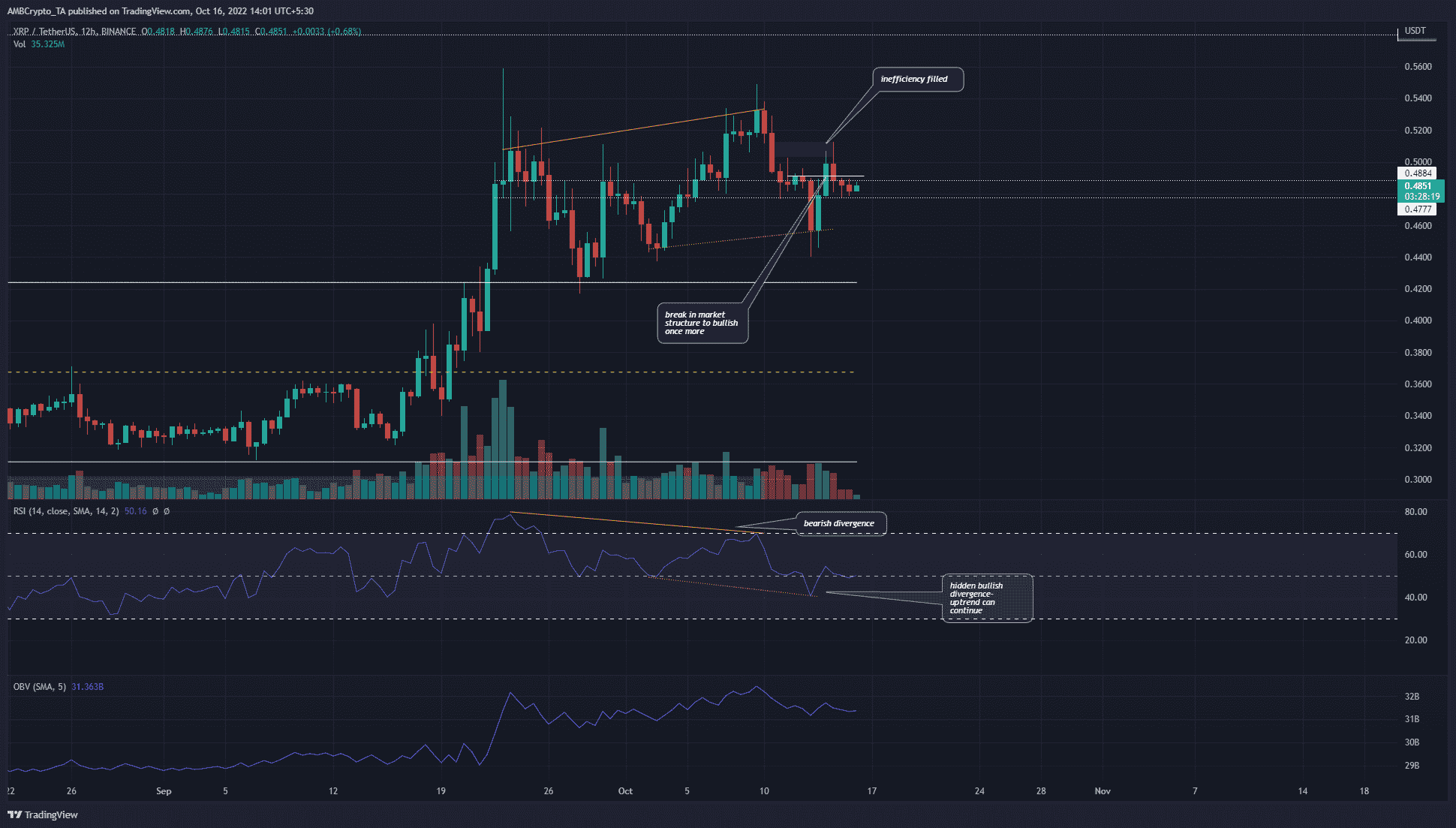Click 20.00 on the RSI scale
1456x828 pixels.
[1415, 640]
